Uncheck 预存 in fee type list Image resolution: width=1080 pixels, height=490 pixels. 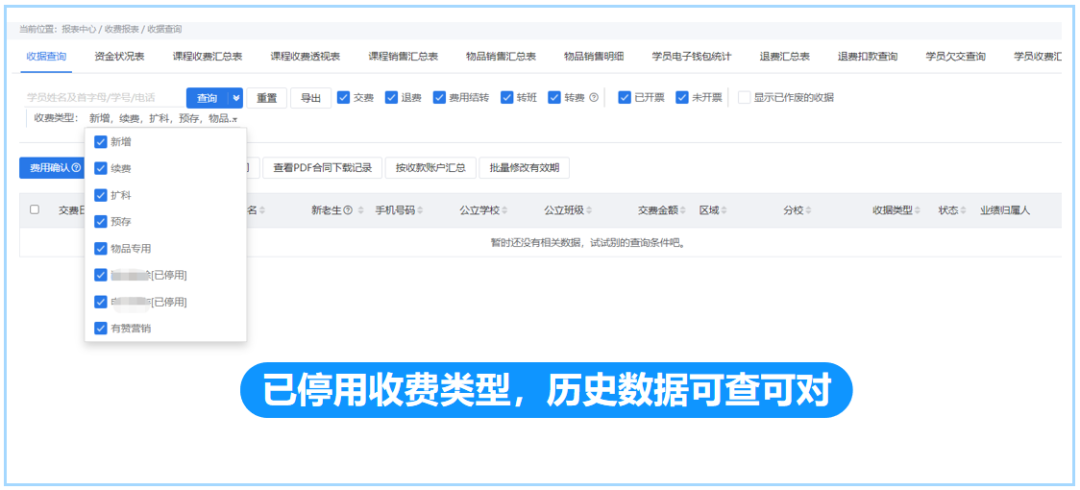pos(101,222)
